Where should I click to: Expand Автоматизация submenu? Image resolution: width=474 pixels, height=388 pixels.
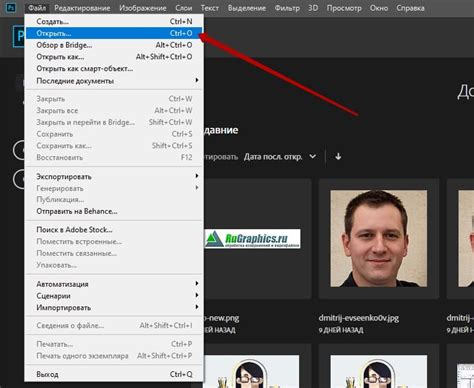(x=114, y=284)
